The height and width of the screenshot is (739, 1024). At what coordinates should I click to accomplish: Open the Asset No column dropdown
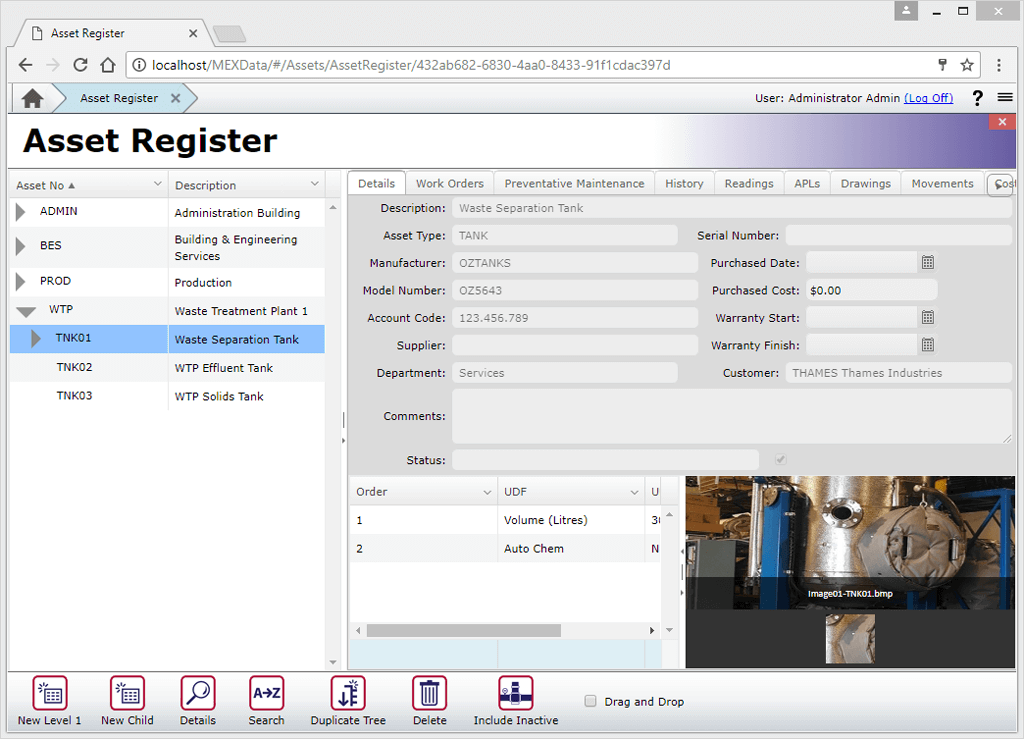158,184
